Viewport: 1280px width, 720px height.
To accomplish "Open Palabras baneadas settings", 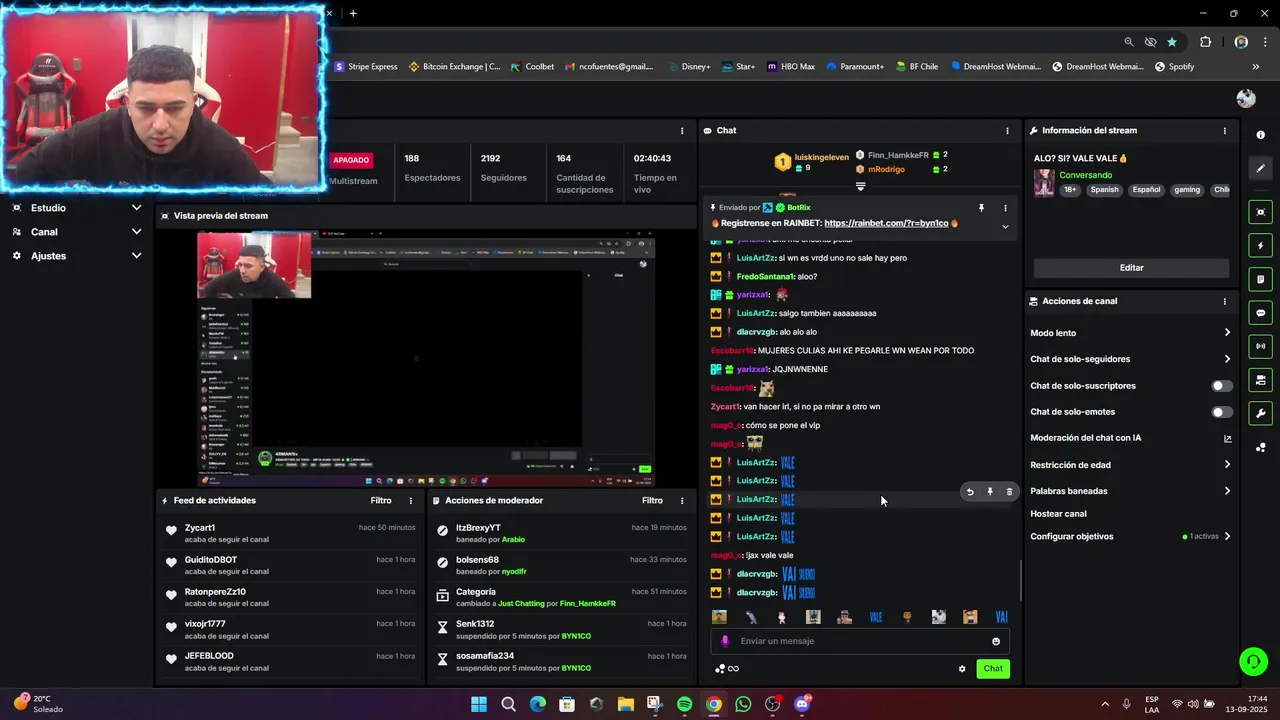I will click(1131, 491).
